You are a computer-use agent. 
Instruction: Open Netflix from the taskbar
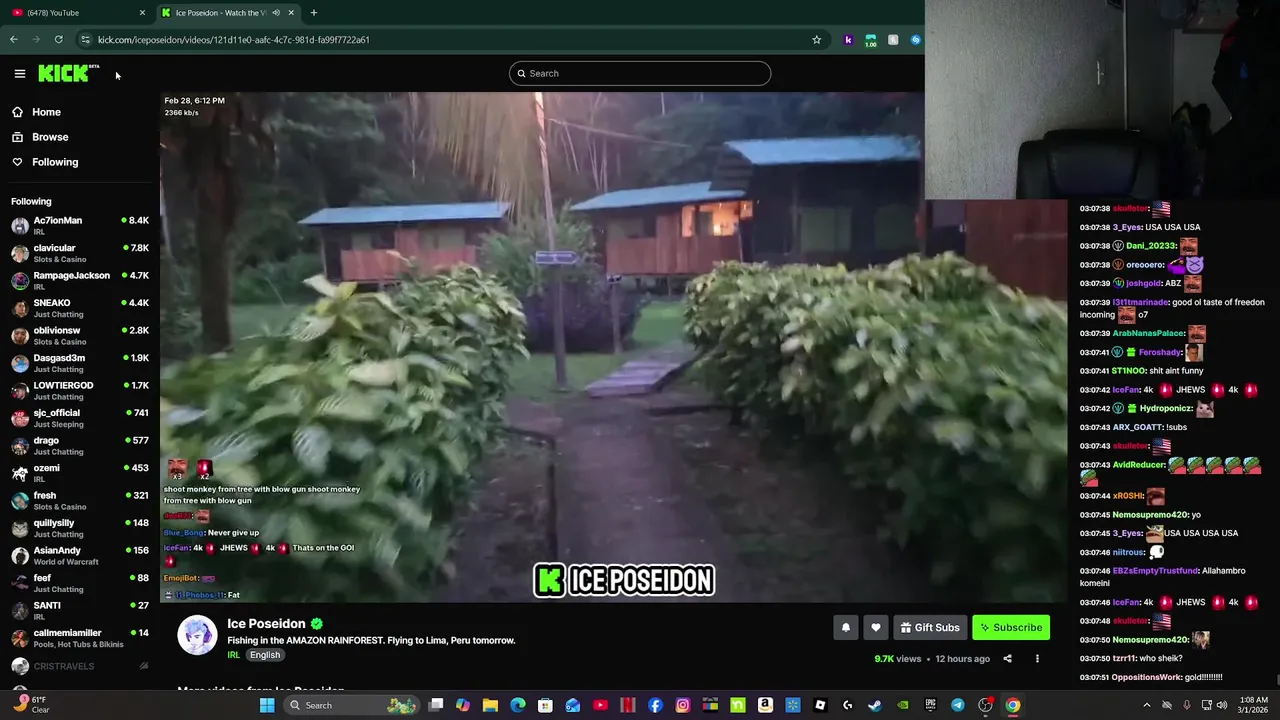tap(628, 705)
